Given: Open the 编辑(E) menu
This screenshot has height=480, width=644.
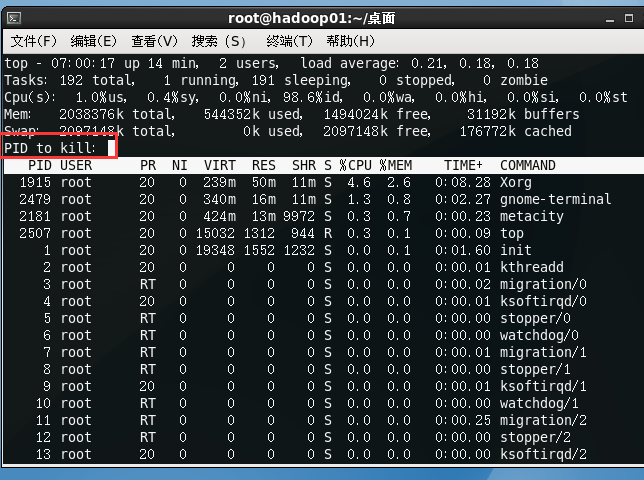Looking at the screenshot, I should pos(93,41).
